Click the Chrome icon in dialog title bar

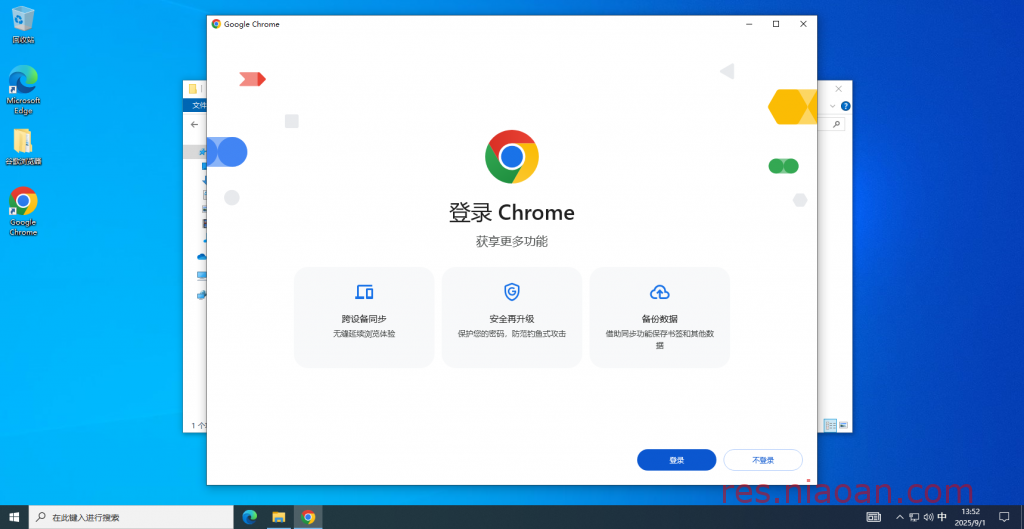pyautogui.click(x=216, y=24)
